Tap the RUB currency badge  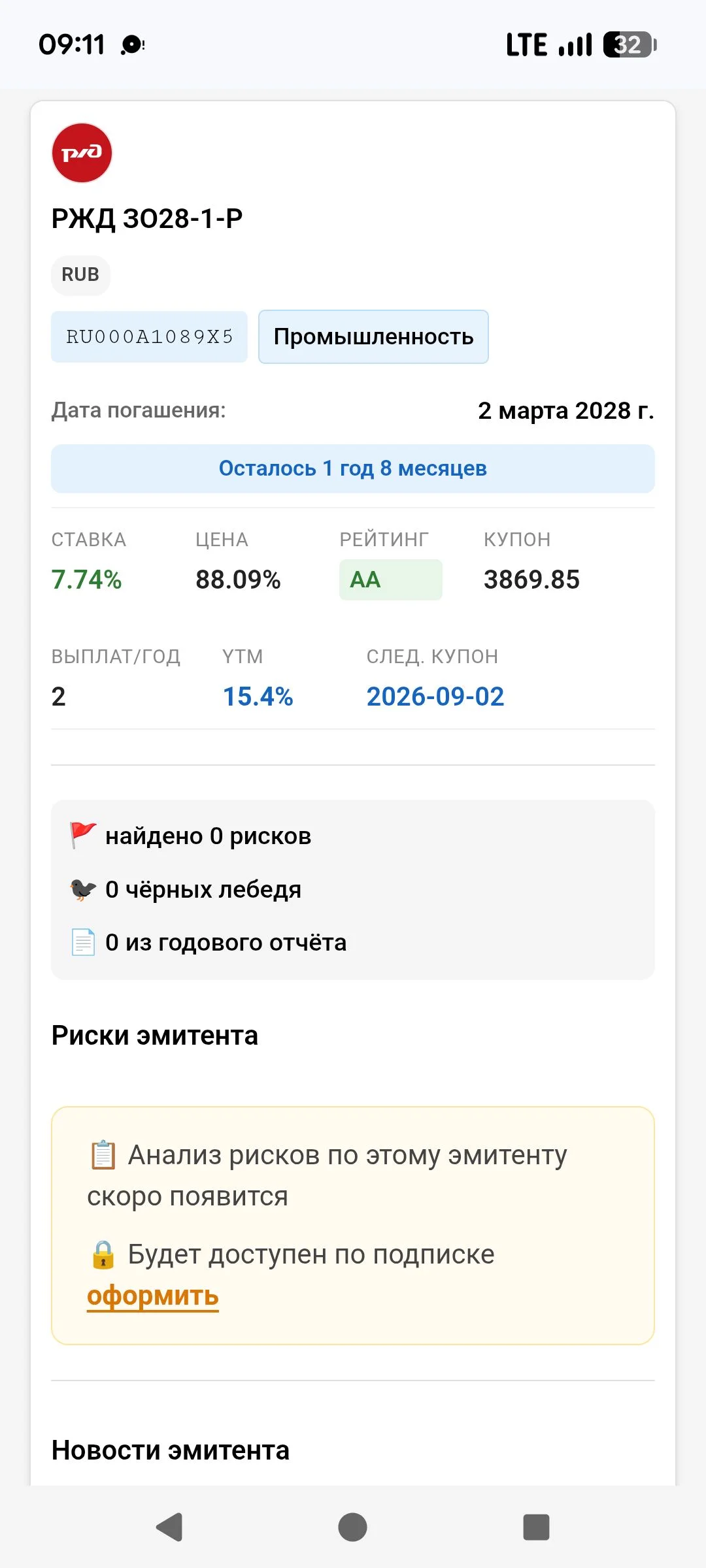click(x=80, y=274)
